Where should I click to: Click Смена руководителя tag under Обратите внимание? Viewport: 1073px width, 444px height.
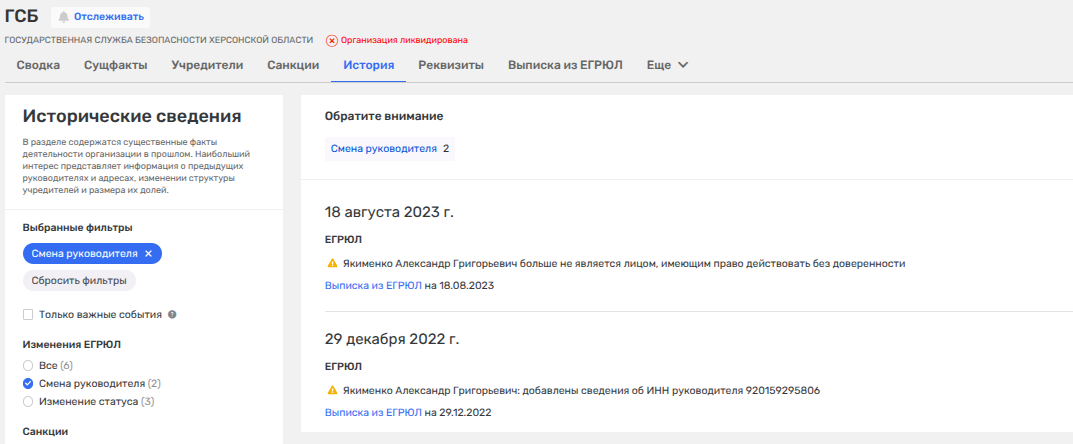coord(384,149)
